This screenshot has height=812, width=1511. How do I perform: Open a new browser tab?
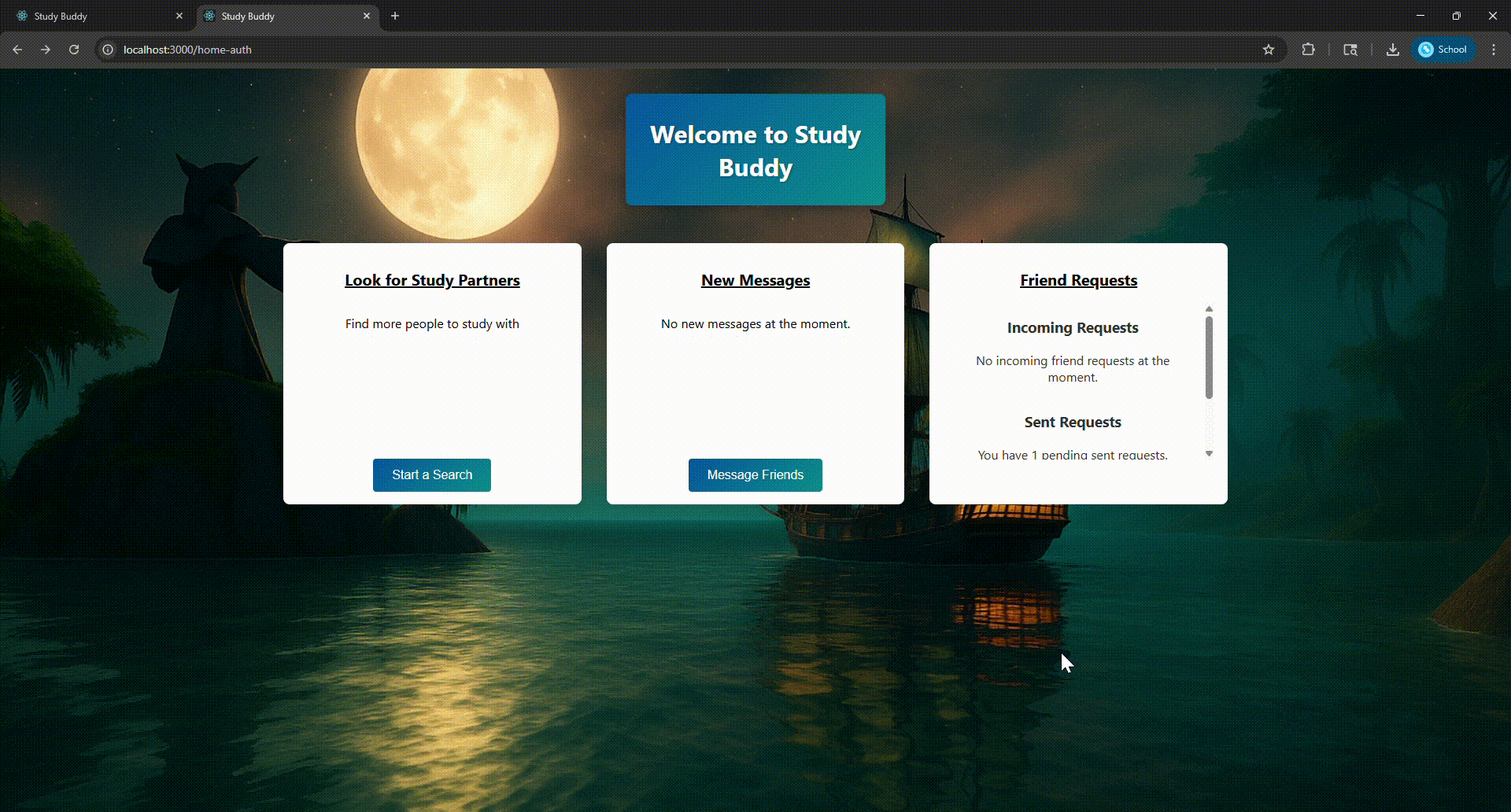(394, 16)
